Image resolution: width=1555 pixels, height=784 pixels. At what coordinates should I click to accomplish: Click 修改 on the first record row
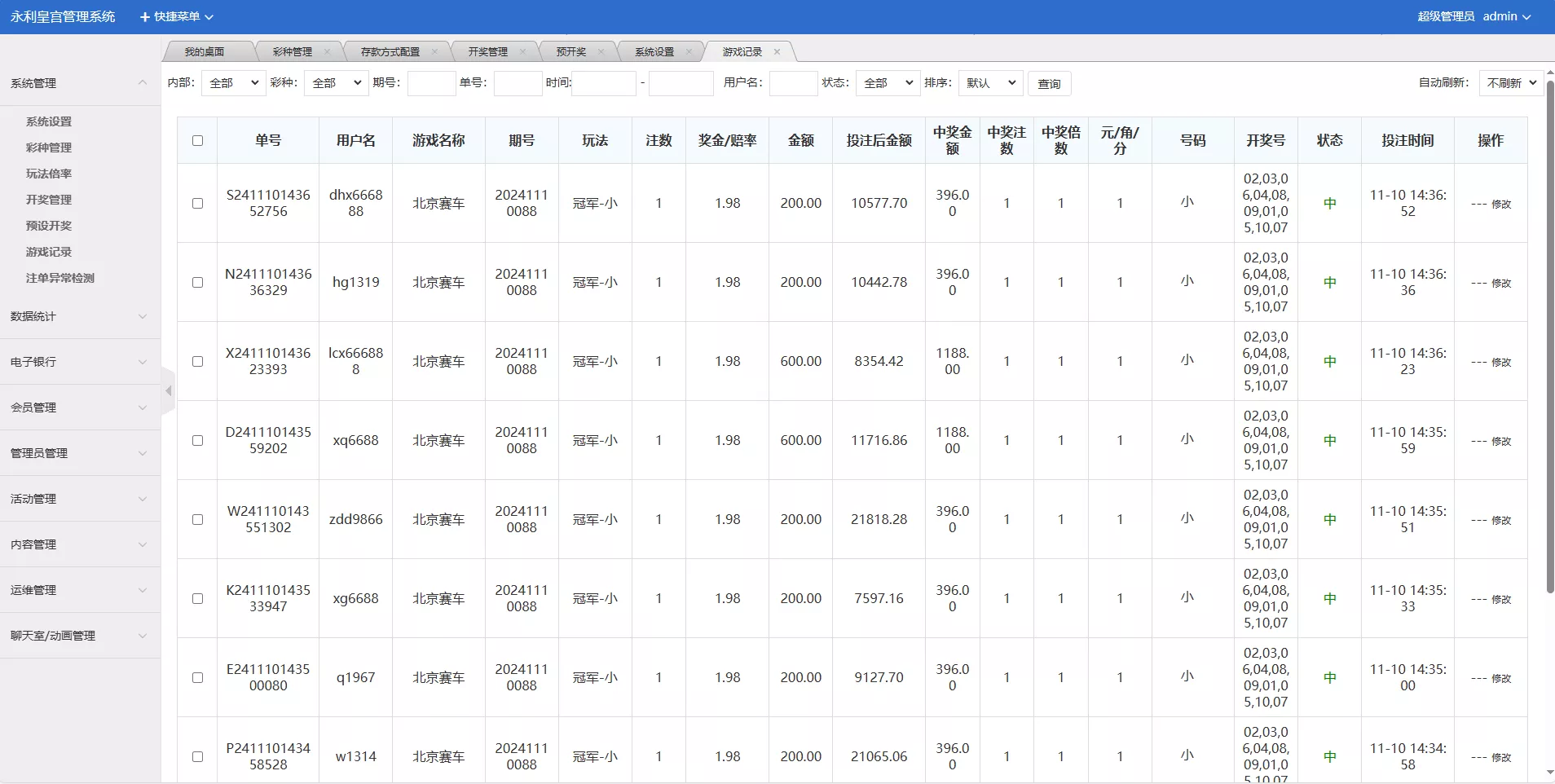1500,205
